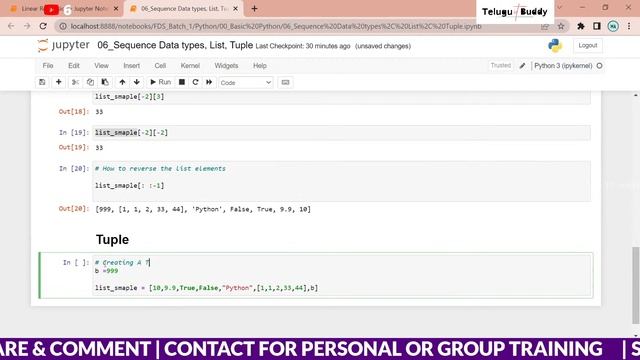Click the list_smaple assignment line
Screen dimensions: 640x360
[207, 288]
